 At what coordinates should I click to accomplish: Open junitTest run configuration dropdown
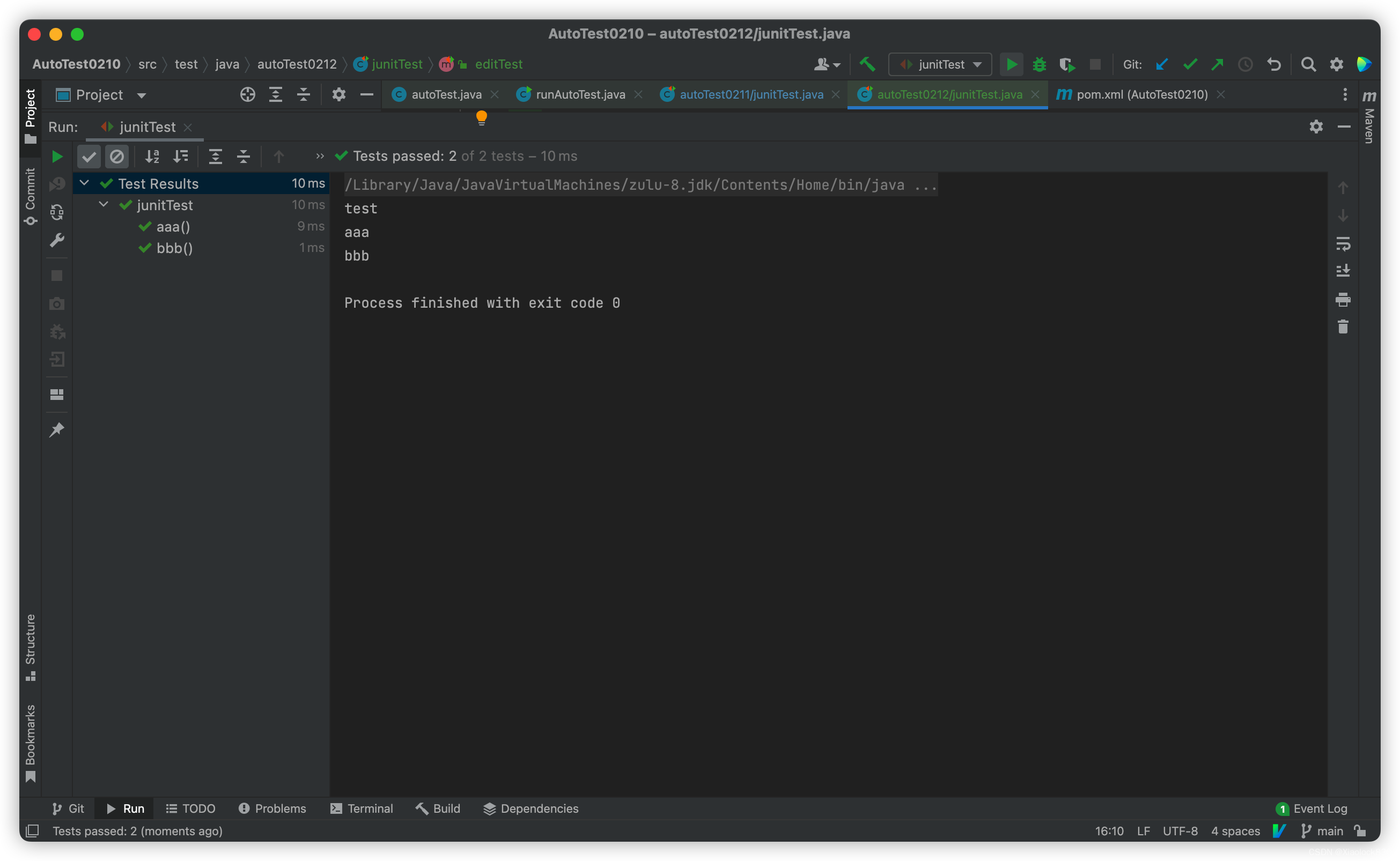click(940, 64)
